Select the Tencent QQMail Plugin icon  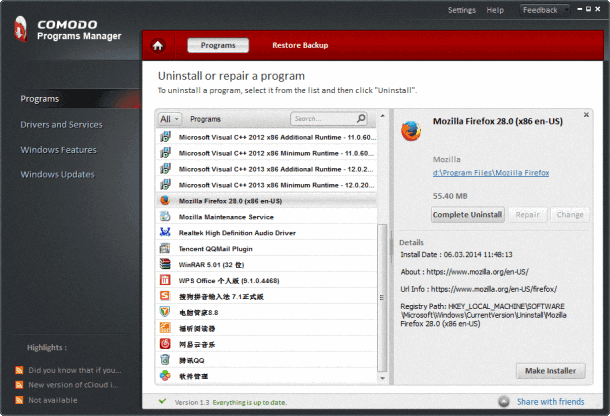pyautogui.click(x=165, y=248)
